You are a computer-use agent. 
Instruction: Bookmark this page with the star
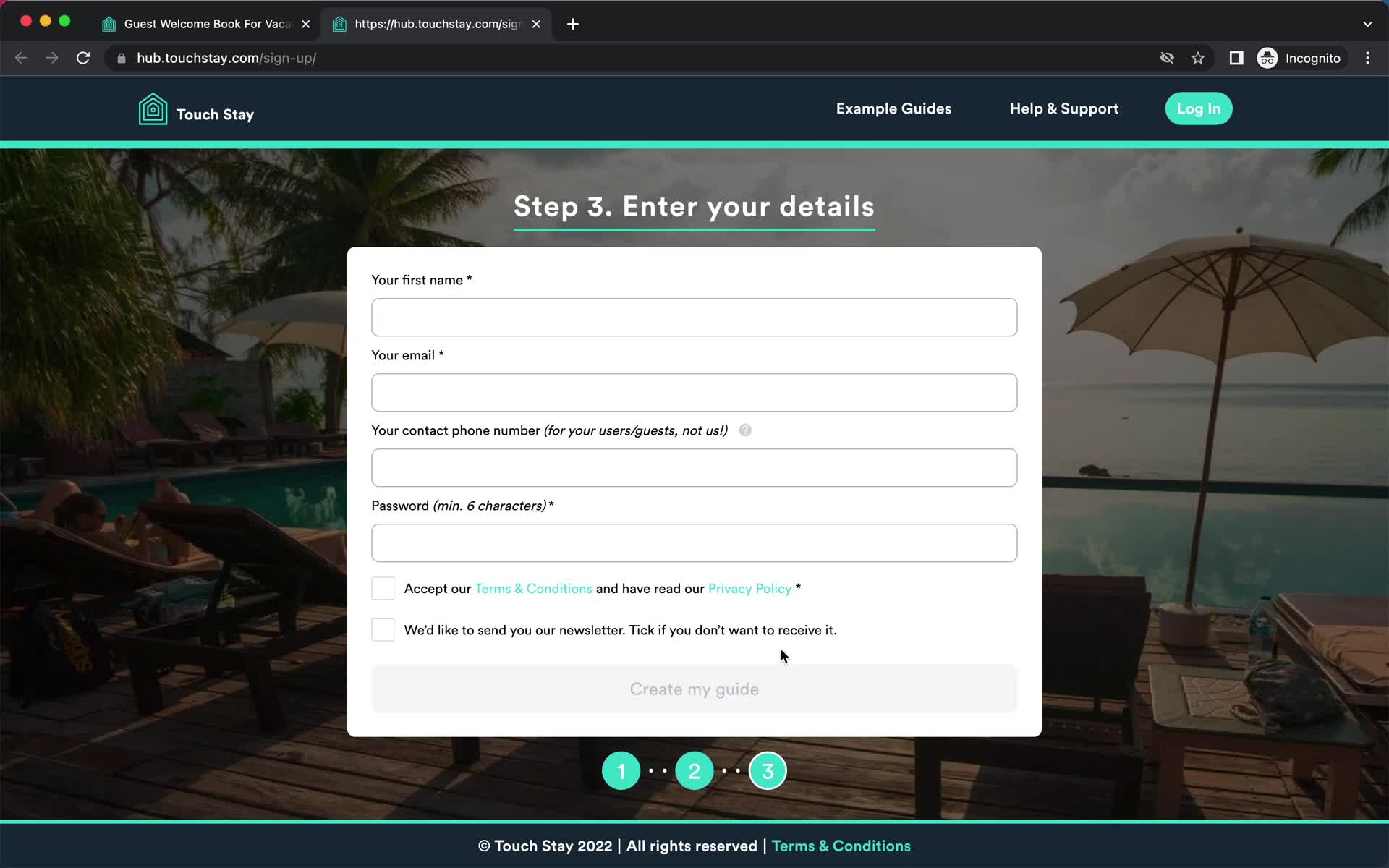coord(1198,58)
